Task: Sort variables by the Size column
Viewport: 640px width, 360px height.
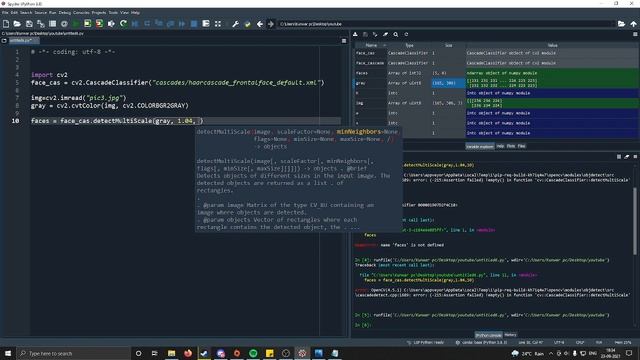Action: tap(449, 45)
